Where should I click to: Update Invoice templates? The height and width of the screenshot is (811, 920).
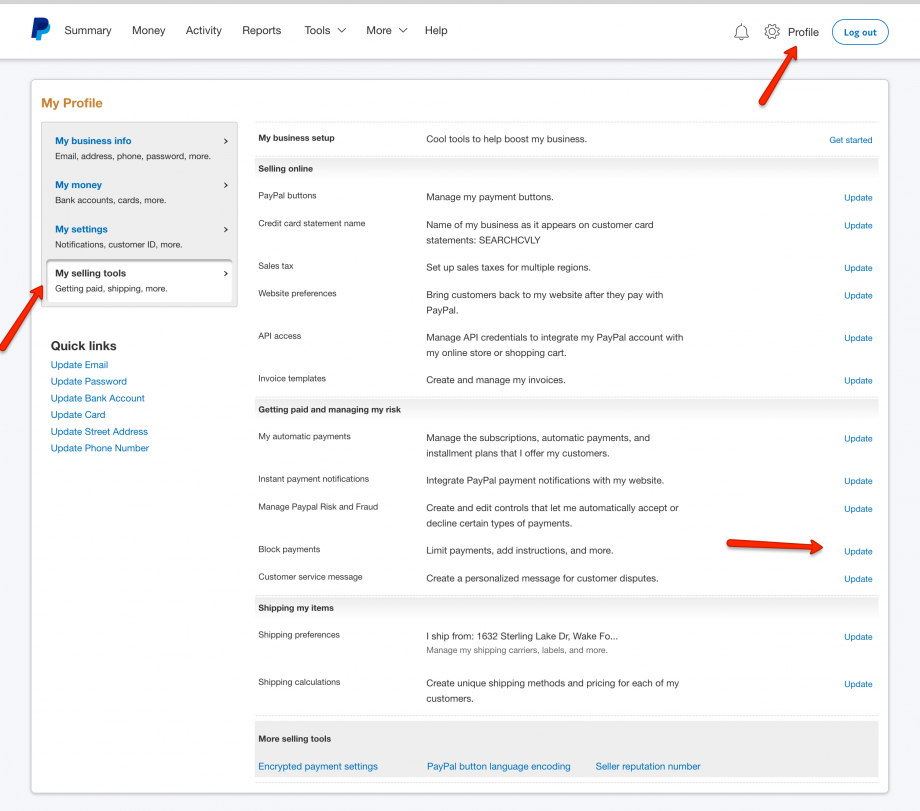pos(858,381)
